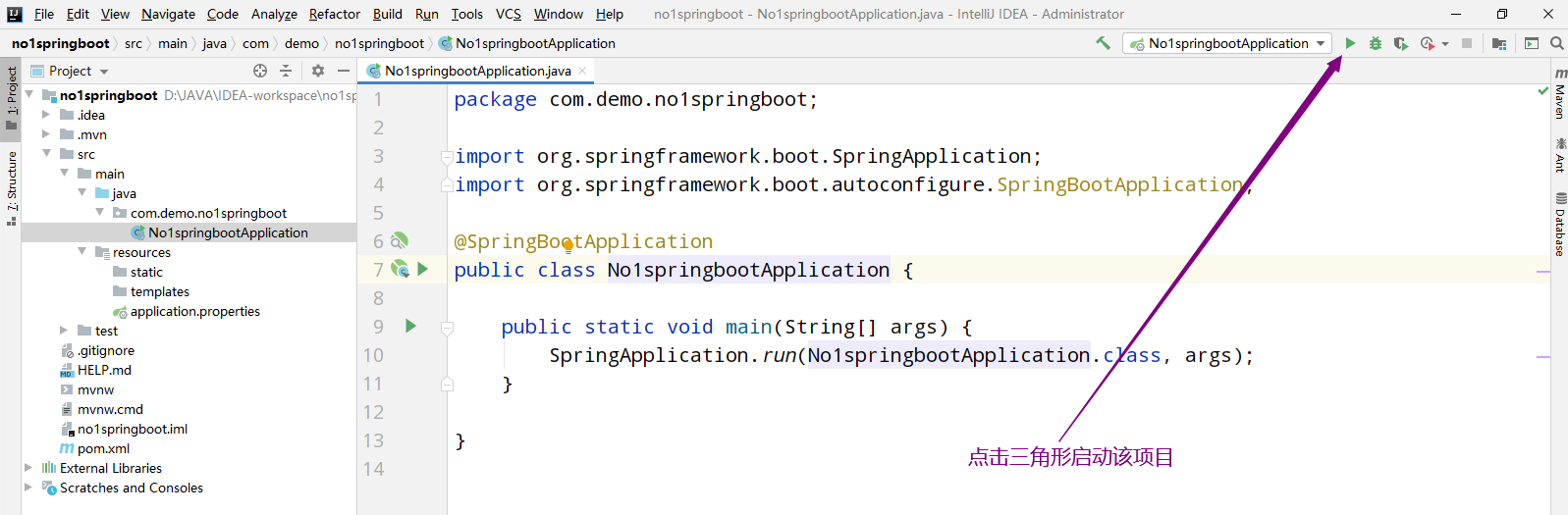The width and height of the screenshot is (1568, 515).
Task: Click the Stop square button
Action: (x=1467, y=43)
